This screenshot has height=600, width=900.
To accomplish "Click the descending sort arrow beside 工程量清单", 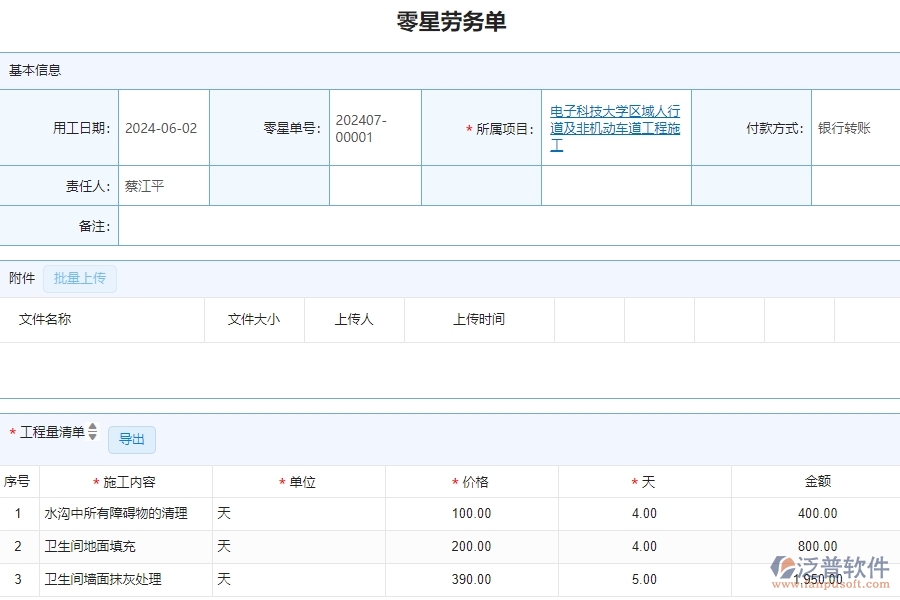I will 91,437.
